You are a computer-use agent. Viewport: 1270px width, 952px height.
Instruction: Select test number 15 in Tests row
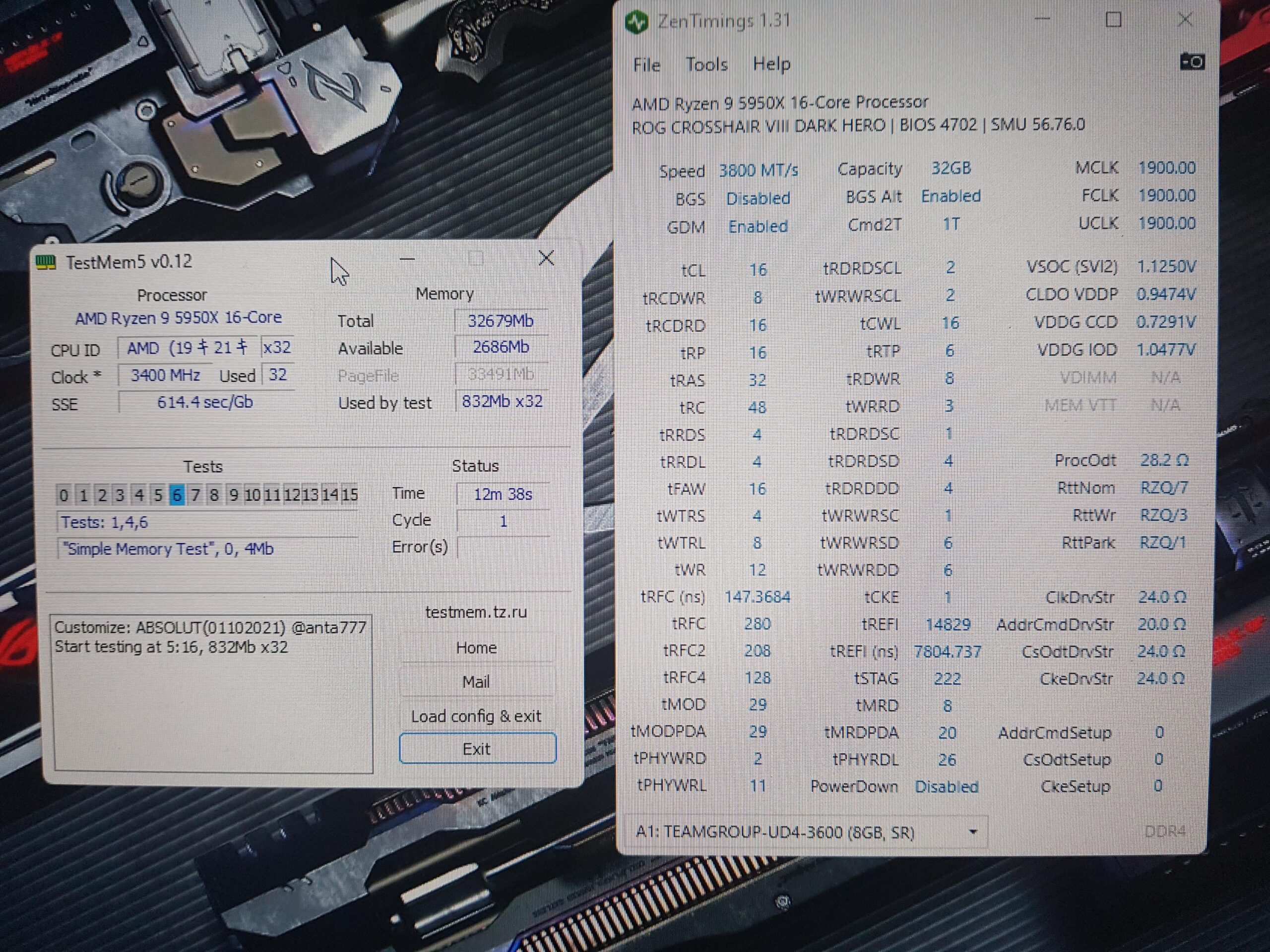click(x=350, y=495)
